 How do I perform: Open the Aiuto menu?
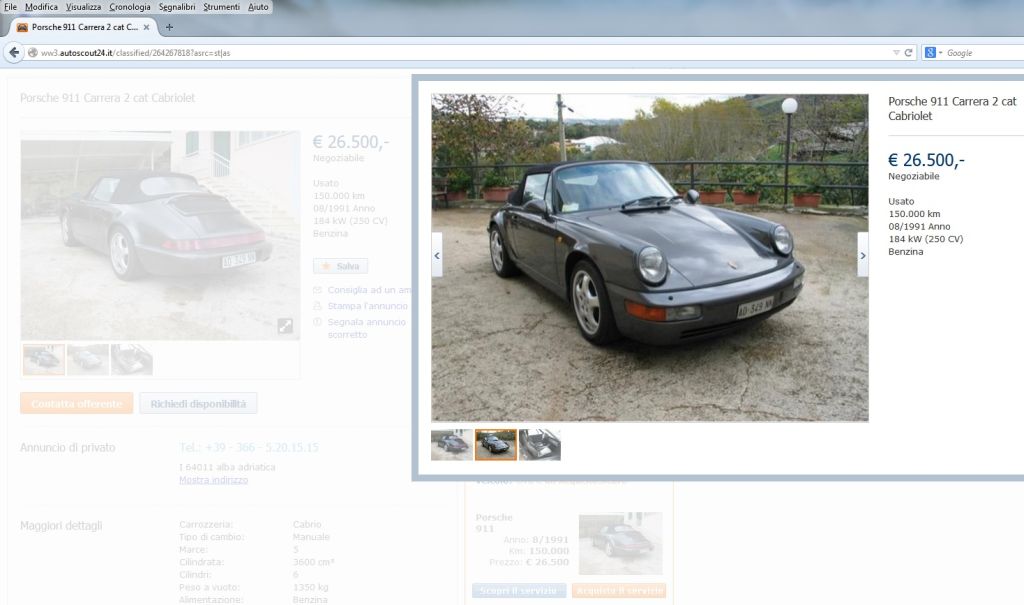(x=258, y=7)
